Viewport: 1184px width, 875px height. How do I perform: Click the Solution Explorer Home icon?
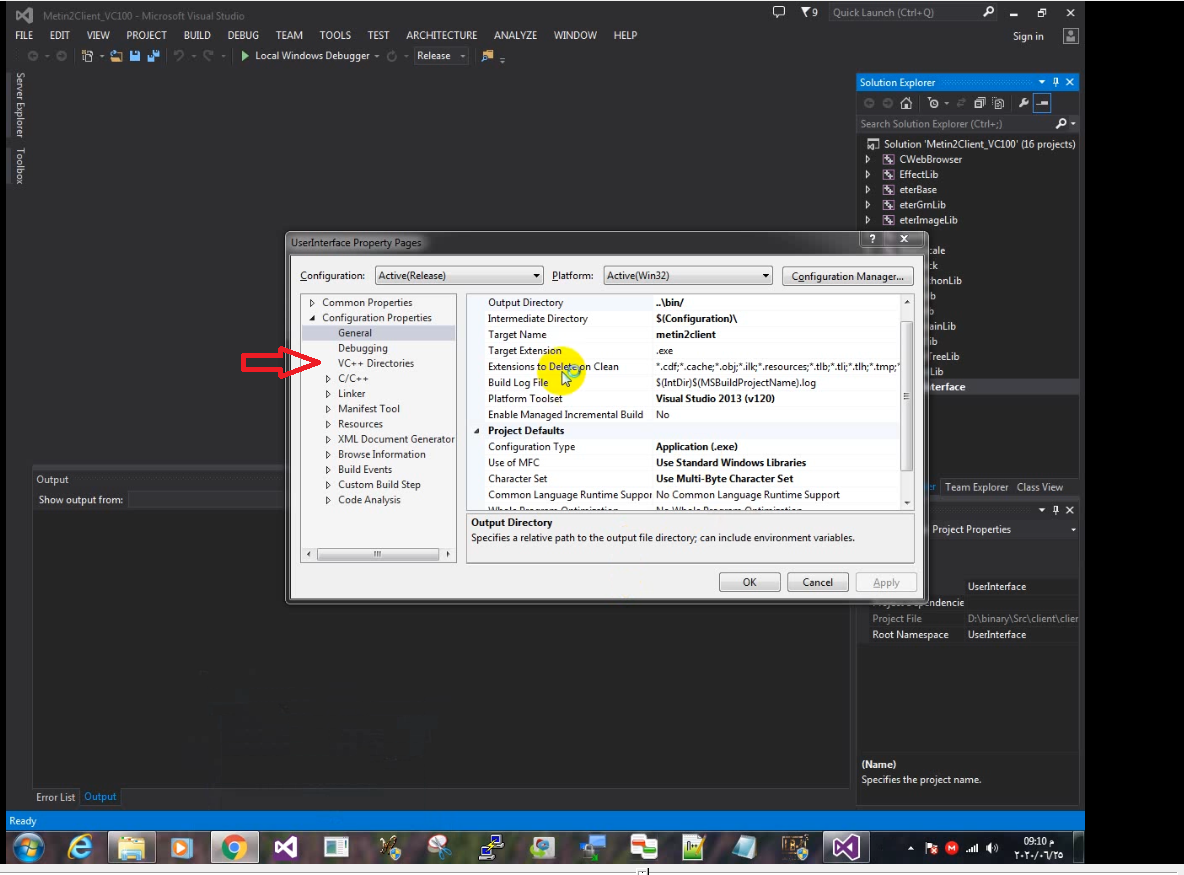906,103
